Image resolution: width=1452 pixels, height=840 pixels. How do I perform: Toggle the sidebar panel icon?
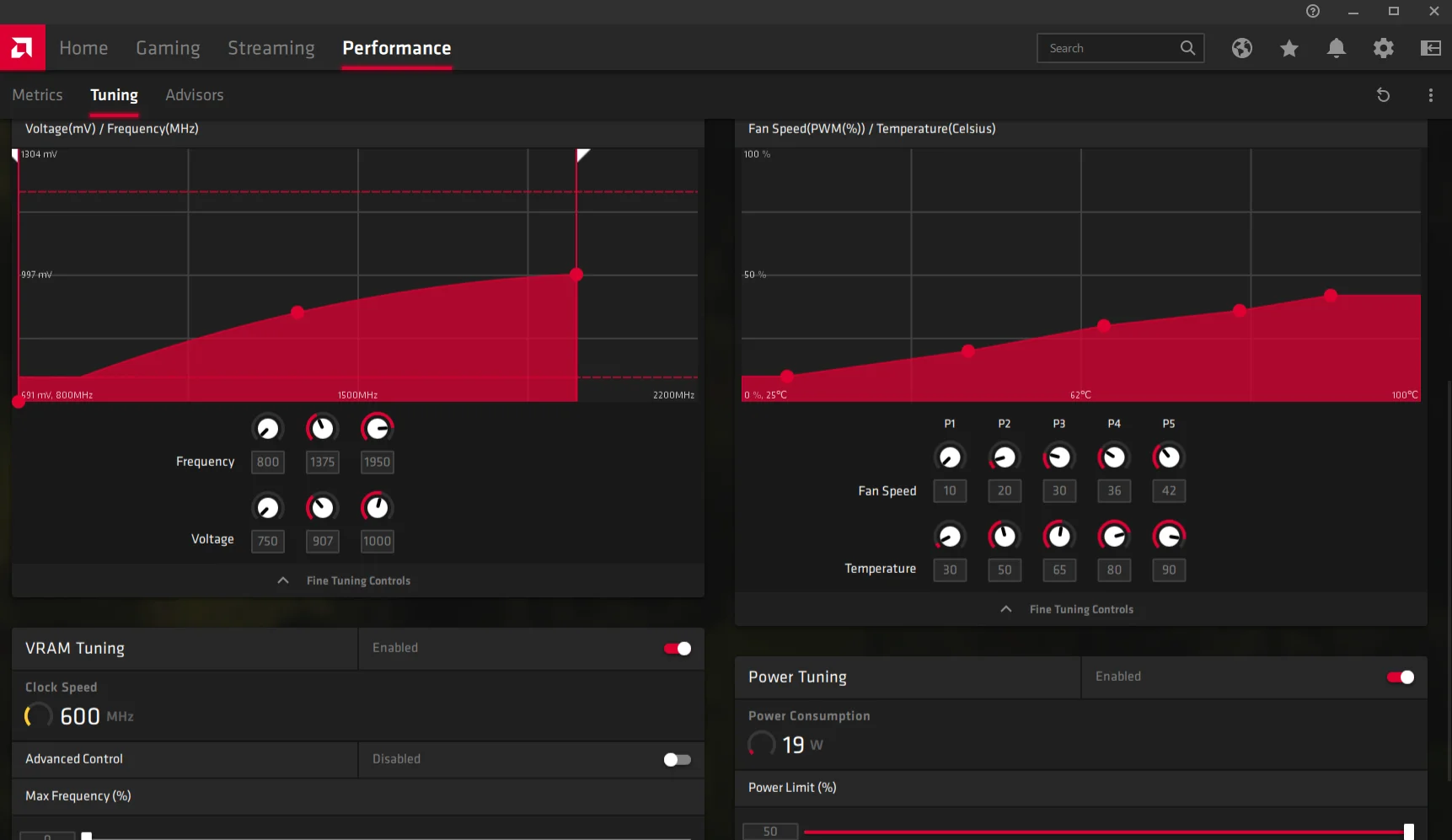[x=1431, y=48]
